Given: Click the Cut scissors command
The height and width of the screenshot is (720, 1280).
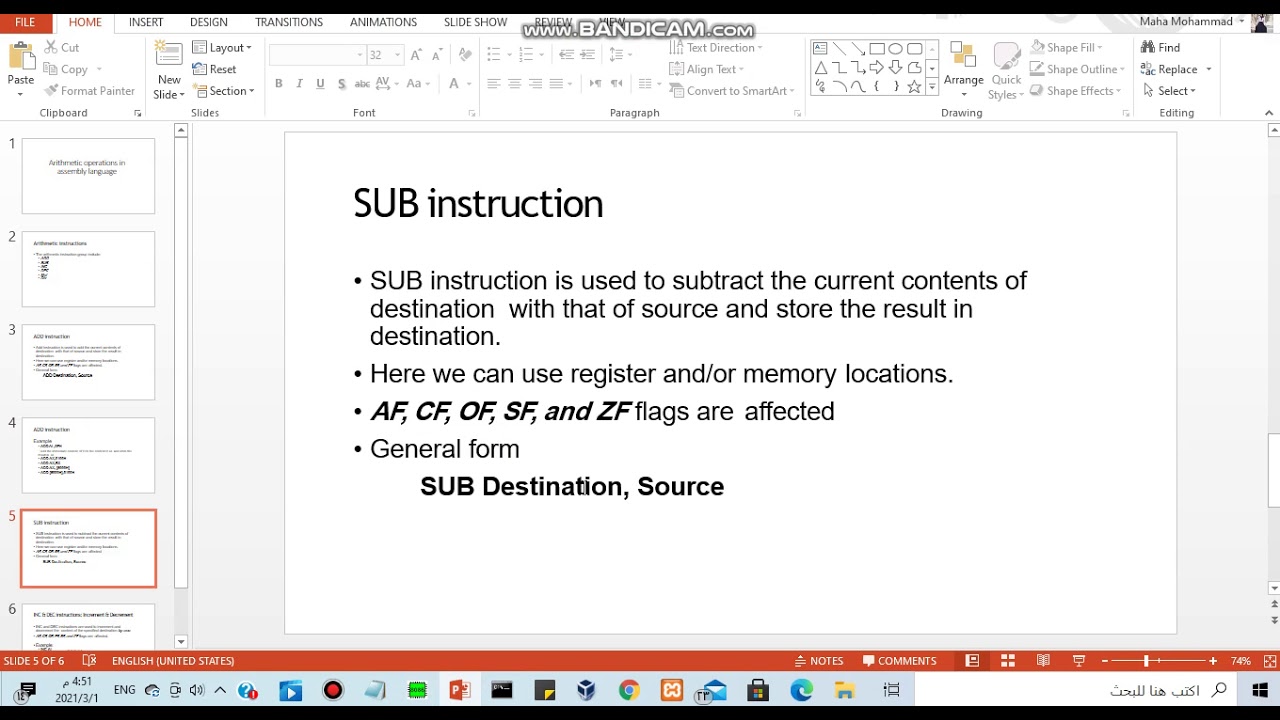Looking at the screenshot, I should [x=61, y=47].
